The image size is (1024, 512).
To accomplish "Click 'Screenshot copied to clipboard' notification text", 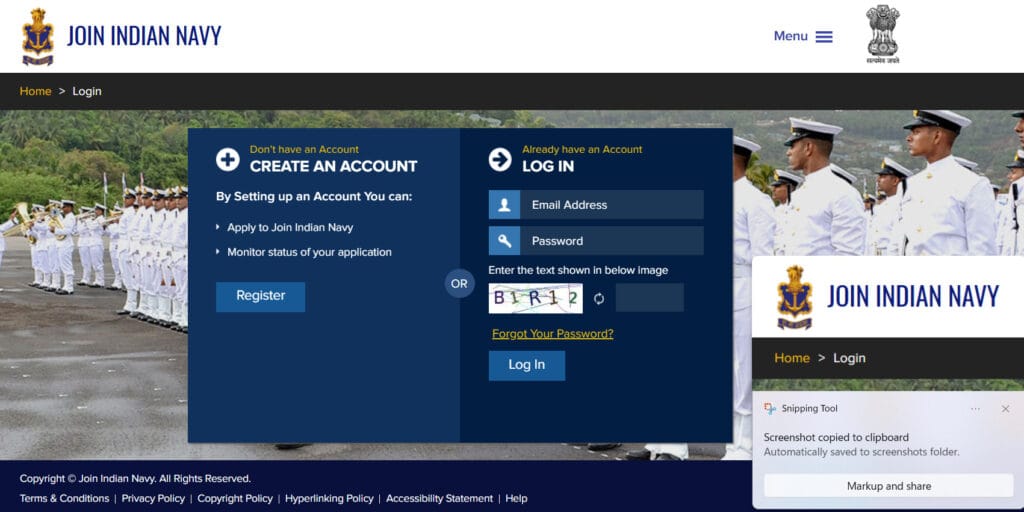I will tap(836, 438).
